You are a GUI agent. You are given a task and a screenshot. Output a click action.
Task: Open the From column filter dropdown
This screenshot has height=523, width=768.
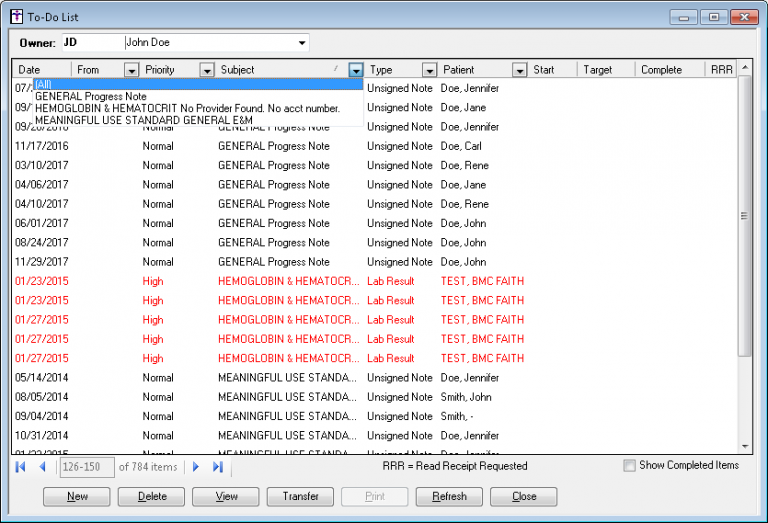(131, 70)
